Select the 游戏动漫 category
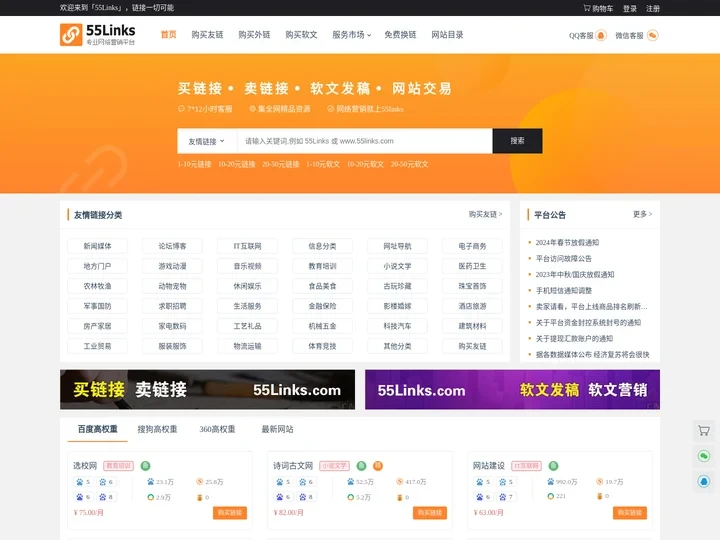 tap(172, 266)
